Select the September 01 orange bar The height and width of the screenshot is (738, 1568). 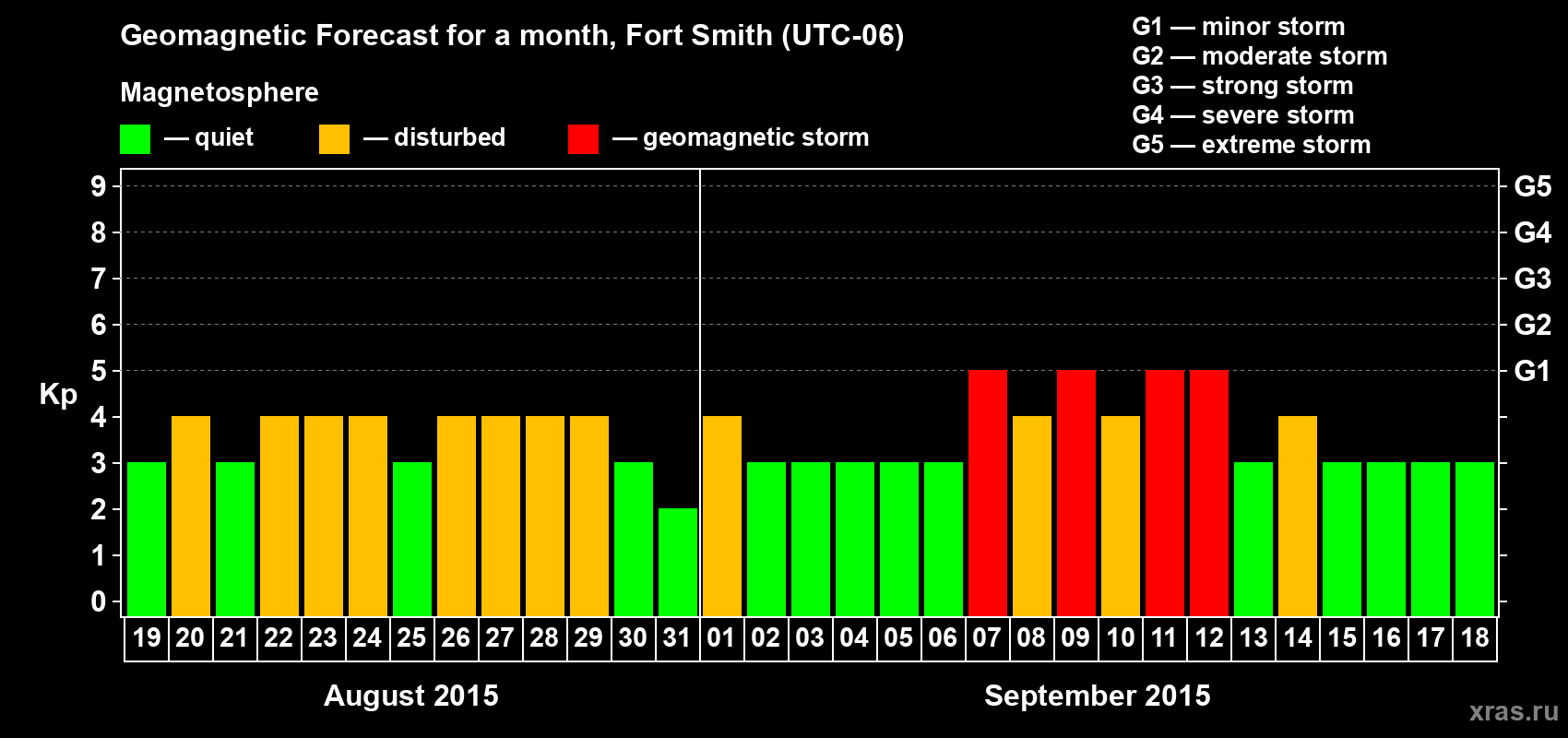[x=722, y=516]
